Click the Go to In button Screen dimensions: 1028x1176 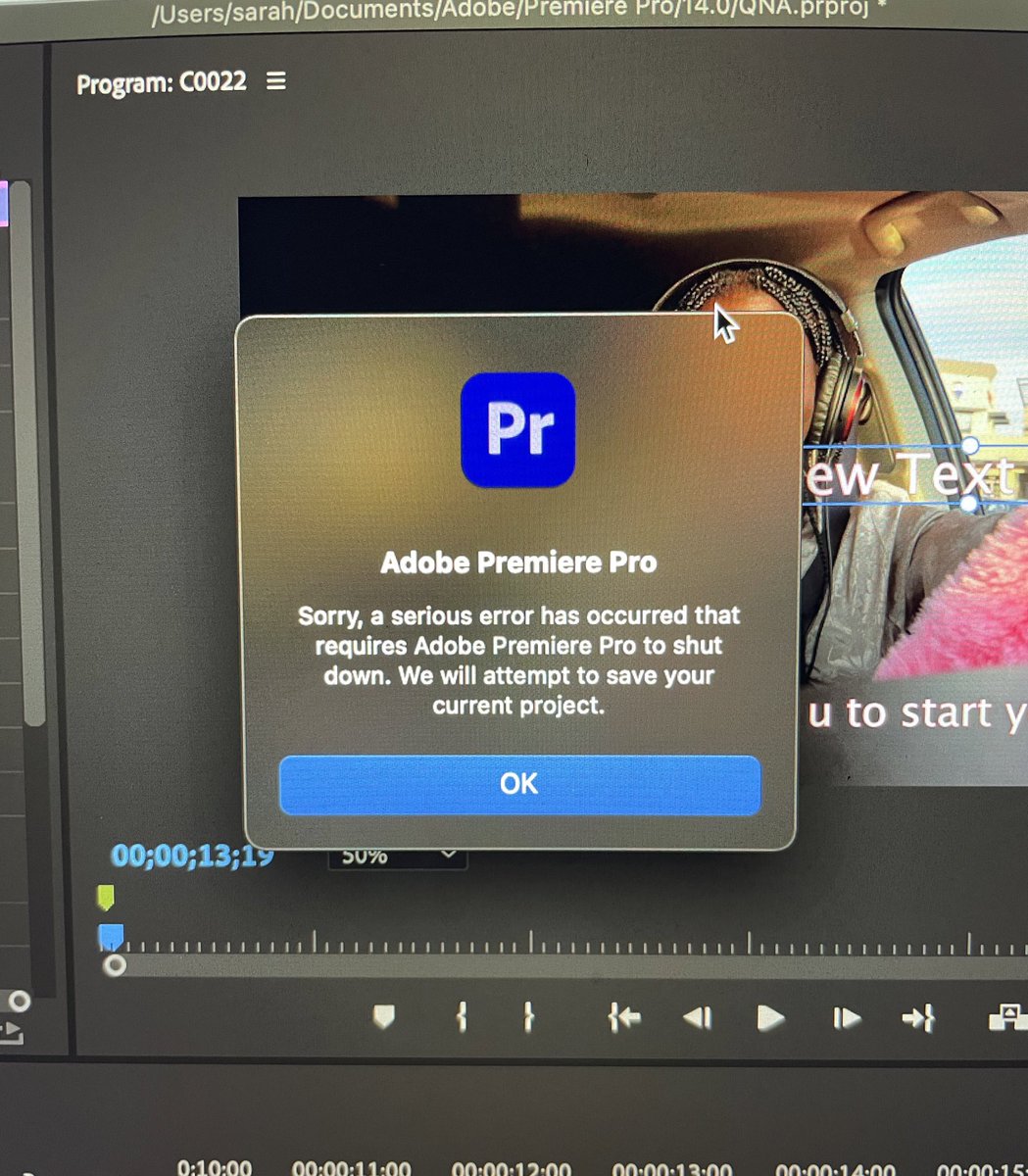[x=623, y=1019]
